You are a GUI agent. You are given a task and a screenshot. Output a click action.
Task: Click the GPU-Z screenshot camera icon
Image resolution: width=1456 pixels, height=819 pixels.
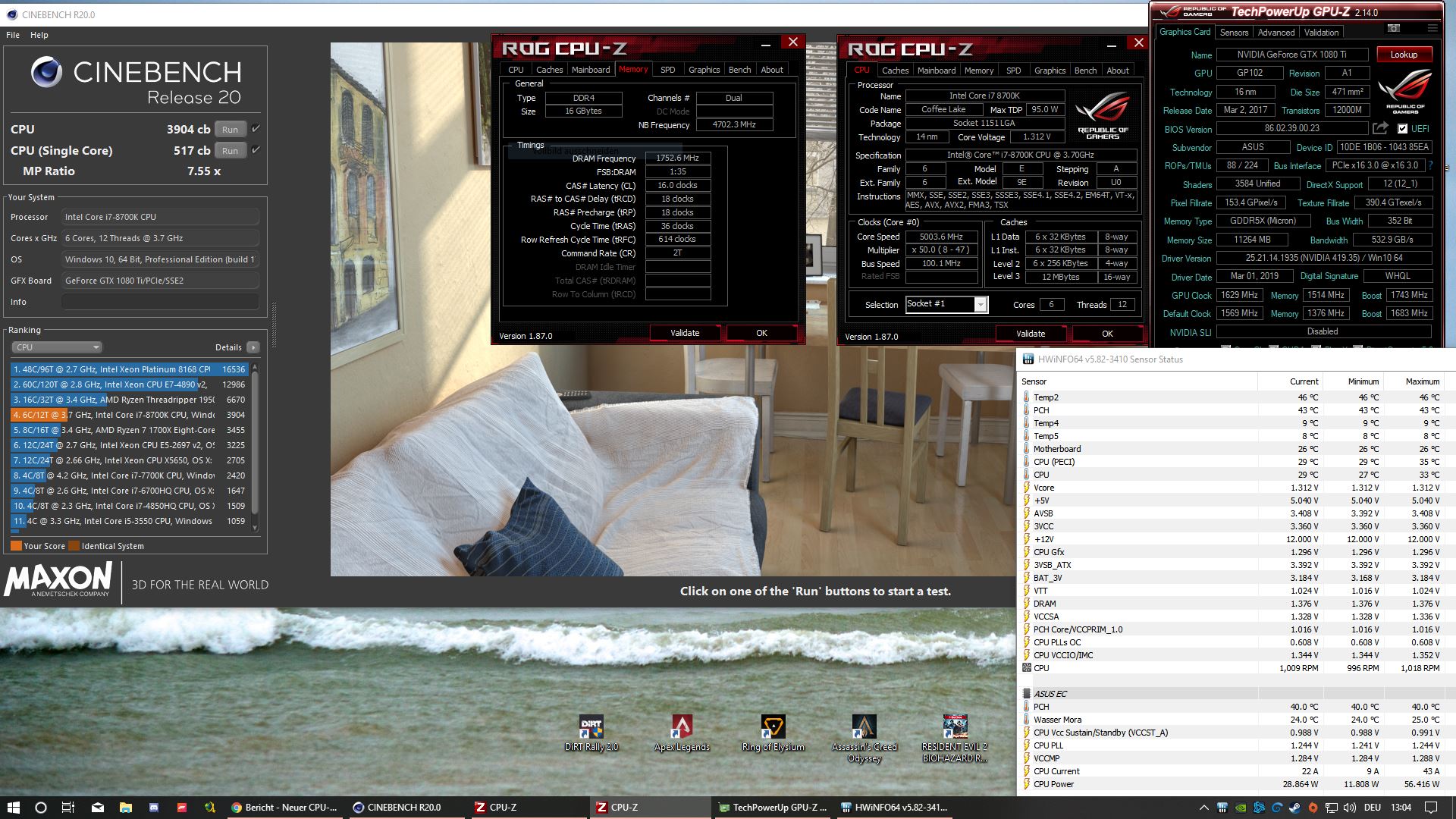click(1394, 28)
